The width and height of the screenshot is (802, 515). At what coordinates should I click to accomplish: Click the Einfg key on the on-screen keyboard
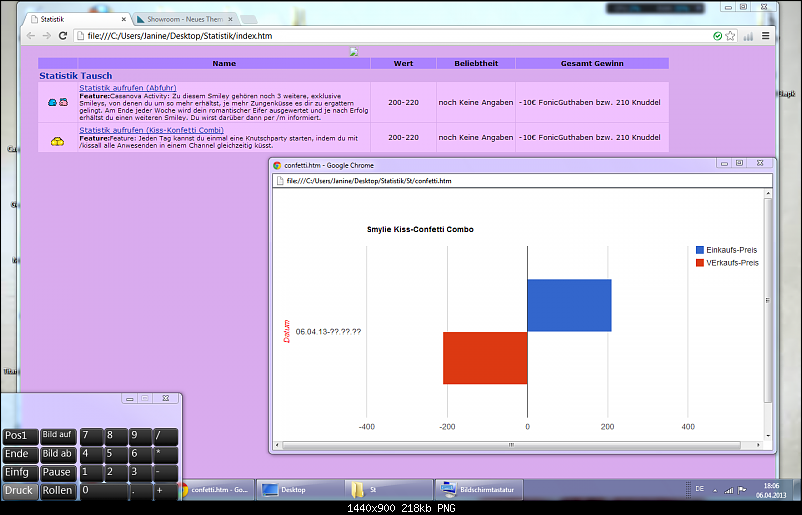click(20, 473)
